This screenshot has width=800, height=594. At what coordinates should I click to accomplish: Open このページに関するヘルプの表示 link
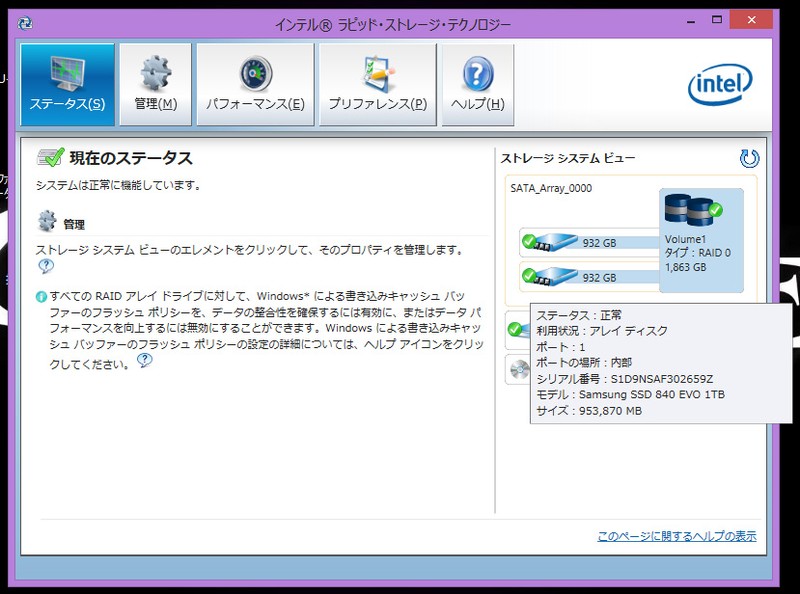677,536
